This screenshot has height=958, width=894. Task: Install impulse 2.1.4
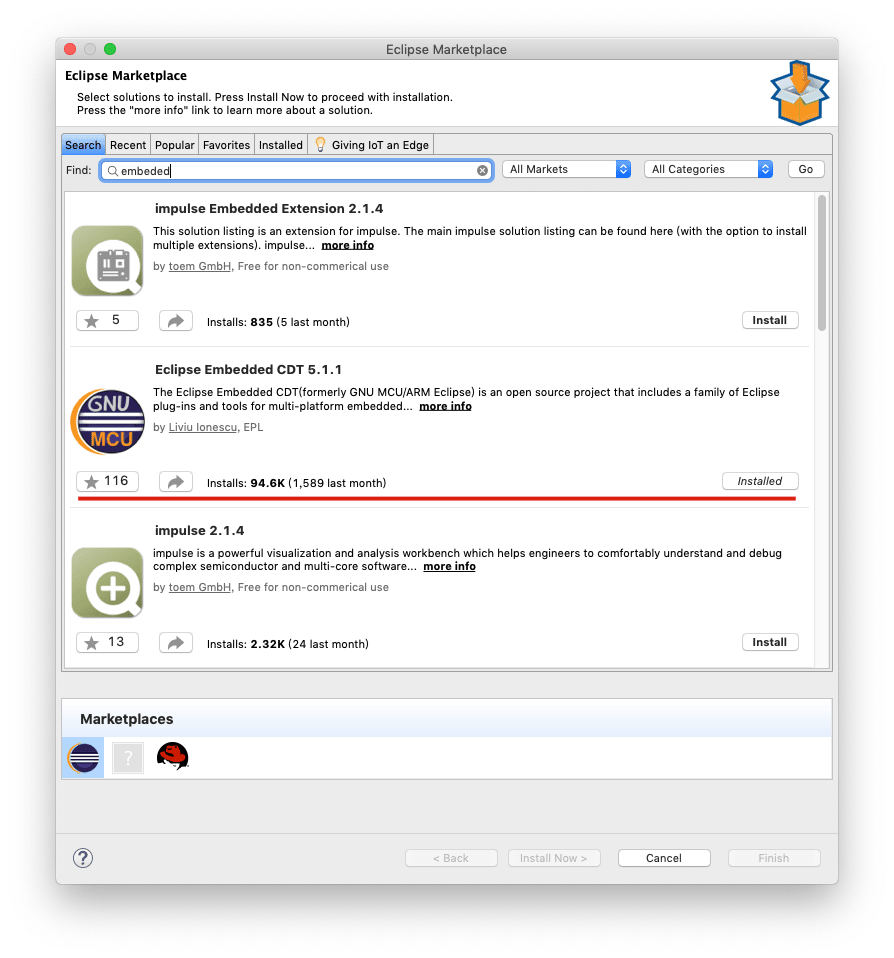770,642
